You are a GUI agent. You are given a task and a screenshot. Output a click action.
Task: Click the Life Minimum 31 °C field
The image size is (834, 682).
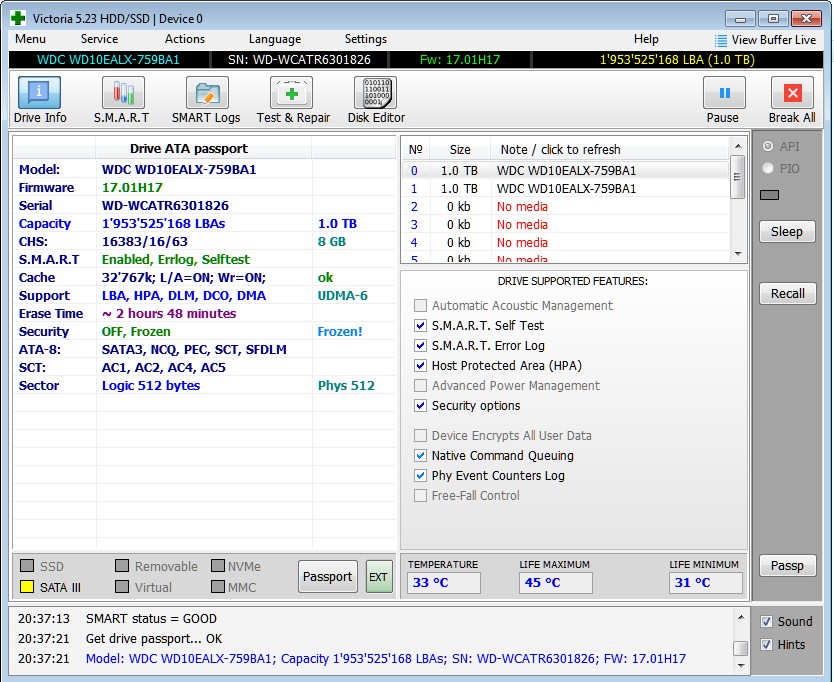pyautogui.click(x=705, y=583)
